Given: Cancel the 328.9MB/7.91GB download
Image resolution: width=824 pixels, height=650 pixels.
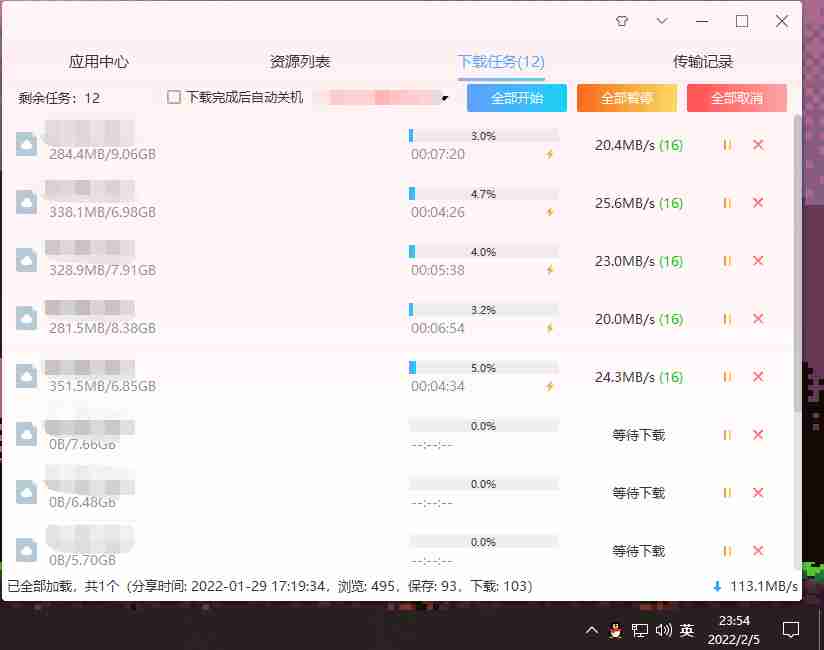Looking at the screenshot, I should tap(758, 261).
